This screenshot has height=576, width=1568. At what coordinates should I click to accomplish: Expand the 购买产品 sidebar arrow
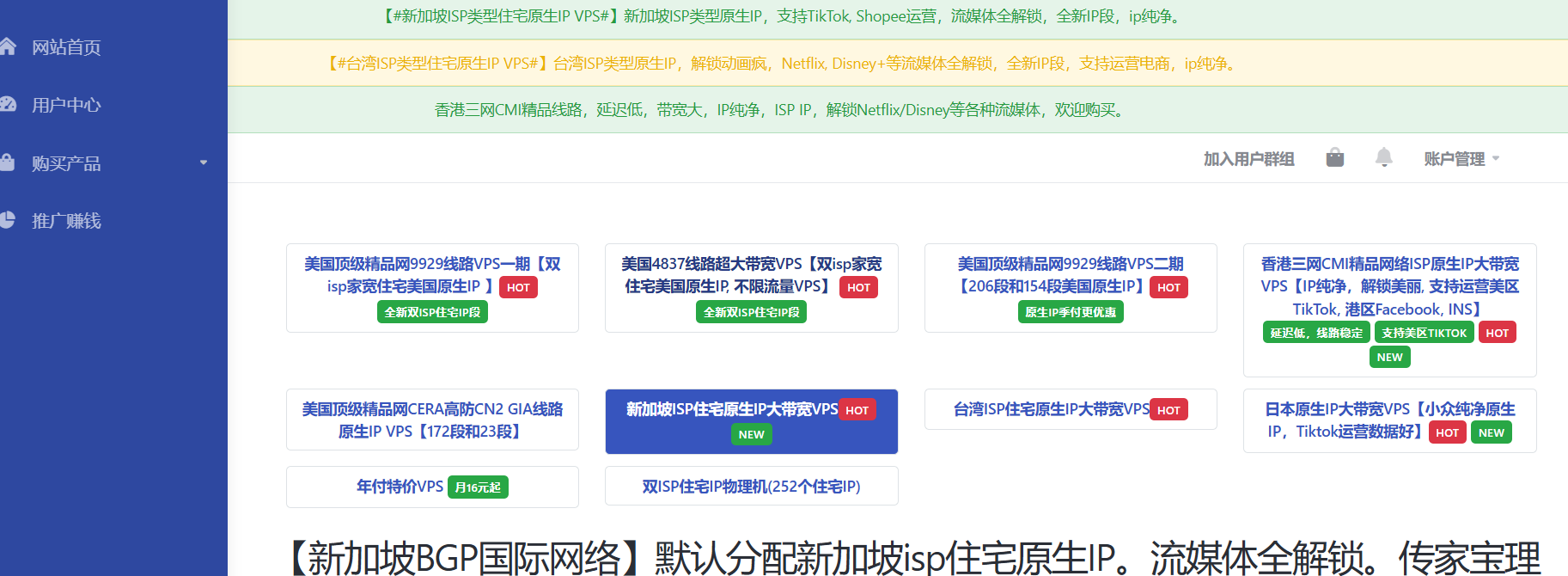coord(204,162)
